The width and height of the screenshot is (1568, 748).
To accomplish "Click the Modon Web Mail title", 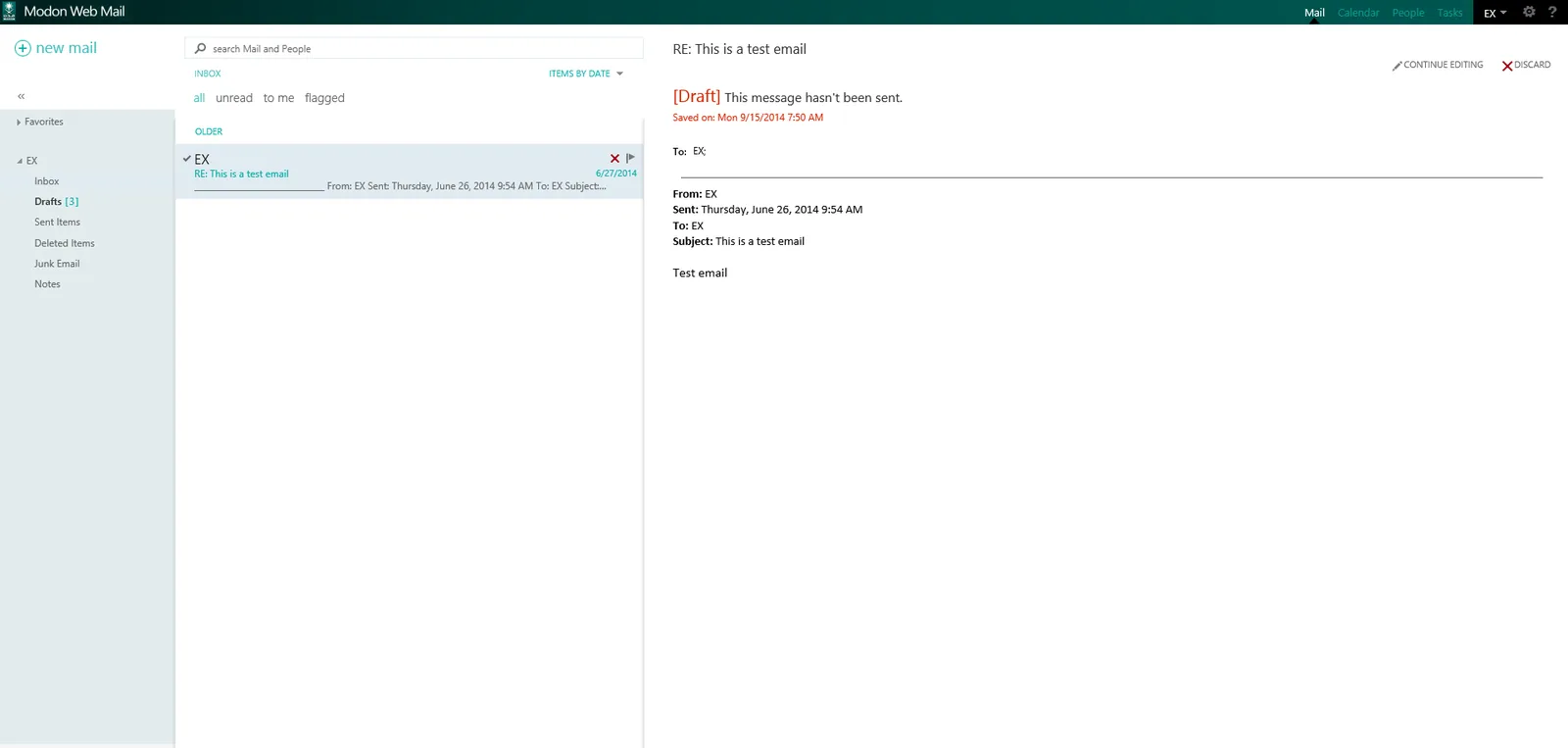I will (74, 12).
